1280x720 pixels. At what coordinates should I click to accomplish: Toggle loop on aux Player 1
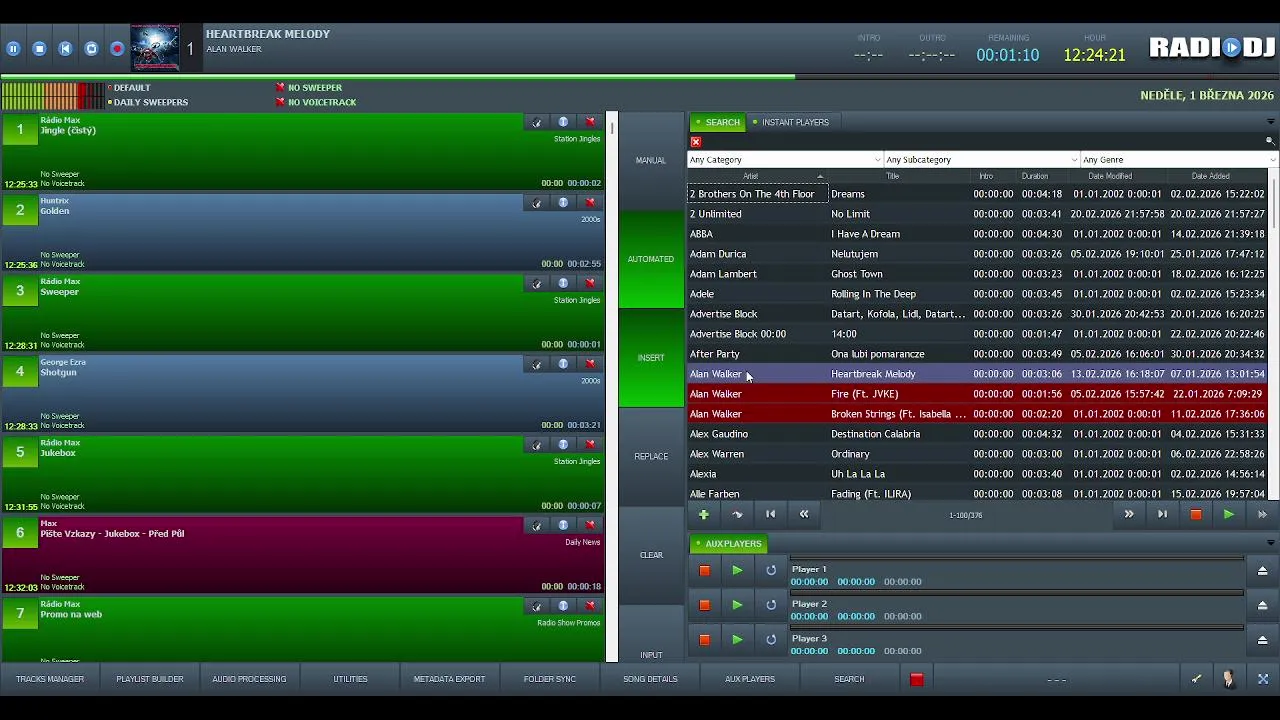click(x=771, y=571)
